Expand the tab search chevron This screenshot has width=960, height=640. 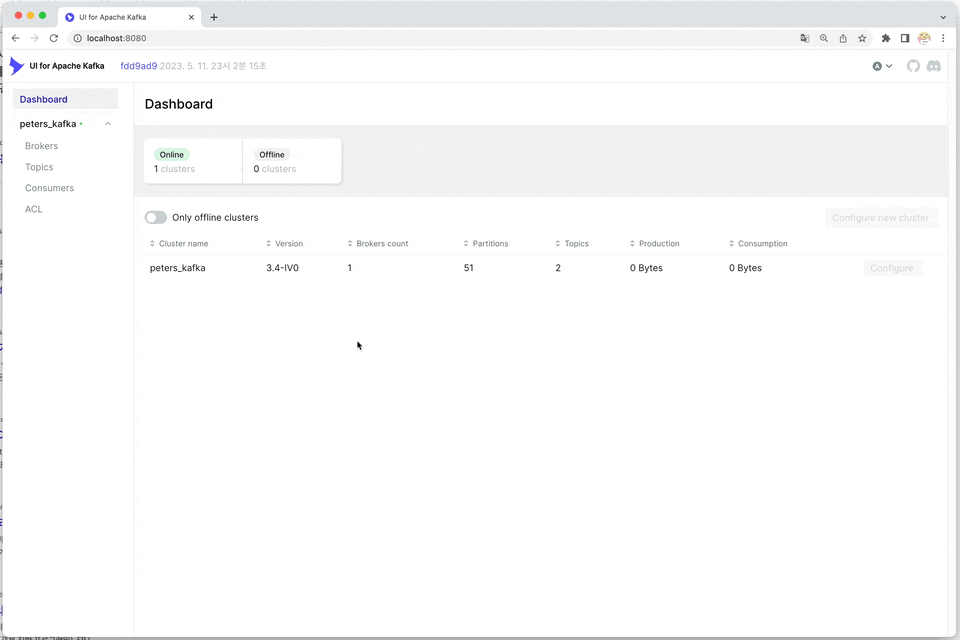click(x=943, y=17)
